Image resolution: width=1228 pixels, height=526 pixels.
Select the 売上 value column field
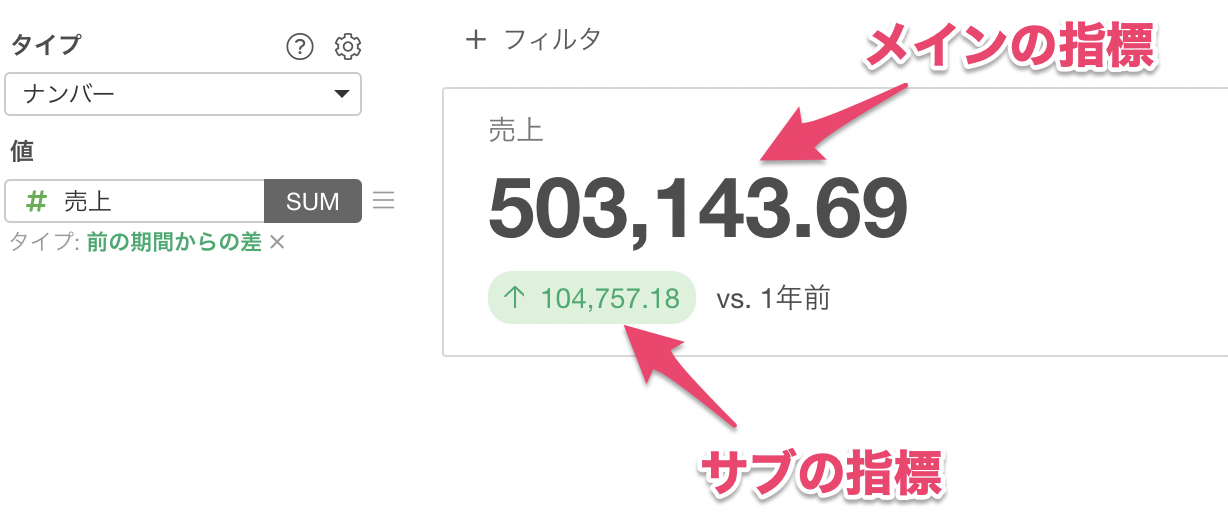(135, 201)
